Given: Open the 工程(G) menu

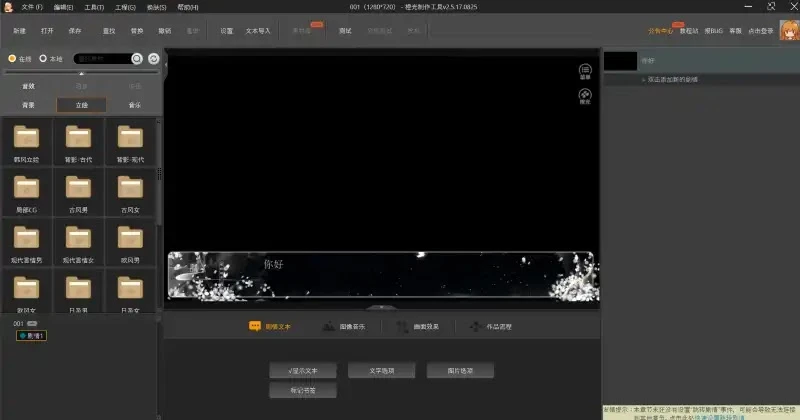Looking at the screenshot, I should tap(125, 7).
